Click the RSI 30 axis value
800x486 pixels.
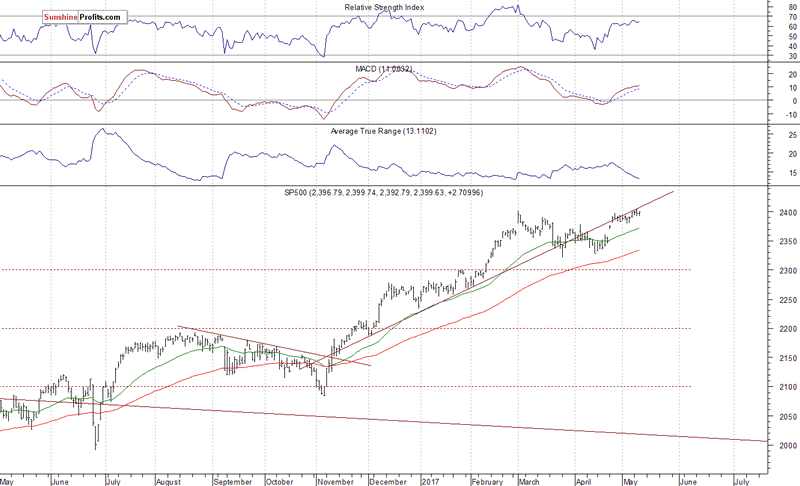pos(792,56)
